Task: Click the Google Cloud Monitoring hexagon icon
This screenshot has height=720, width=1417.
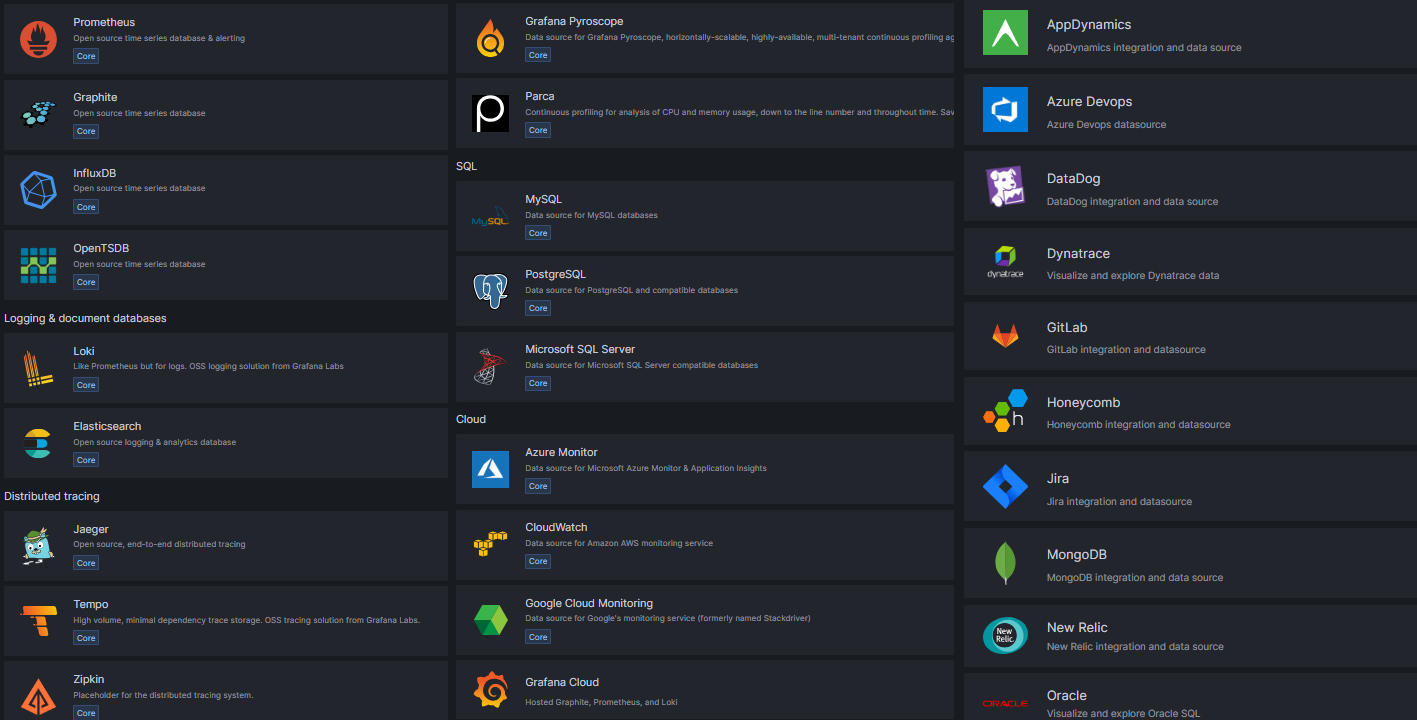Action: [x=490, y=620]
